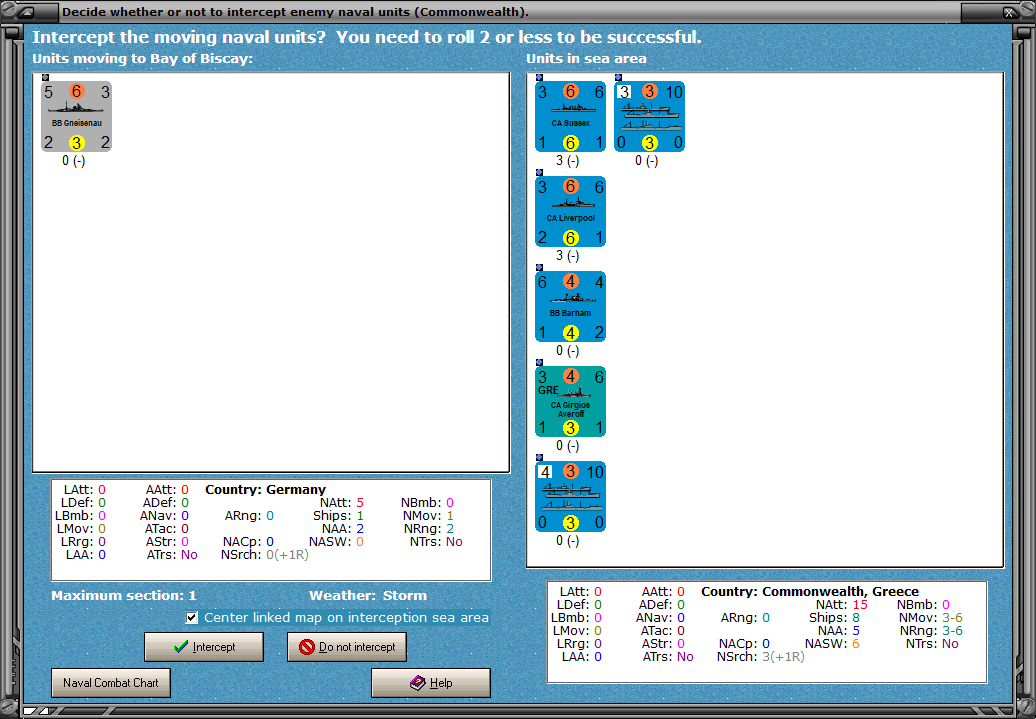Viewport: 1036px width, 719px height.
Task: Click the status marker above CA Sussex
Action: click(x=539, y=77)
